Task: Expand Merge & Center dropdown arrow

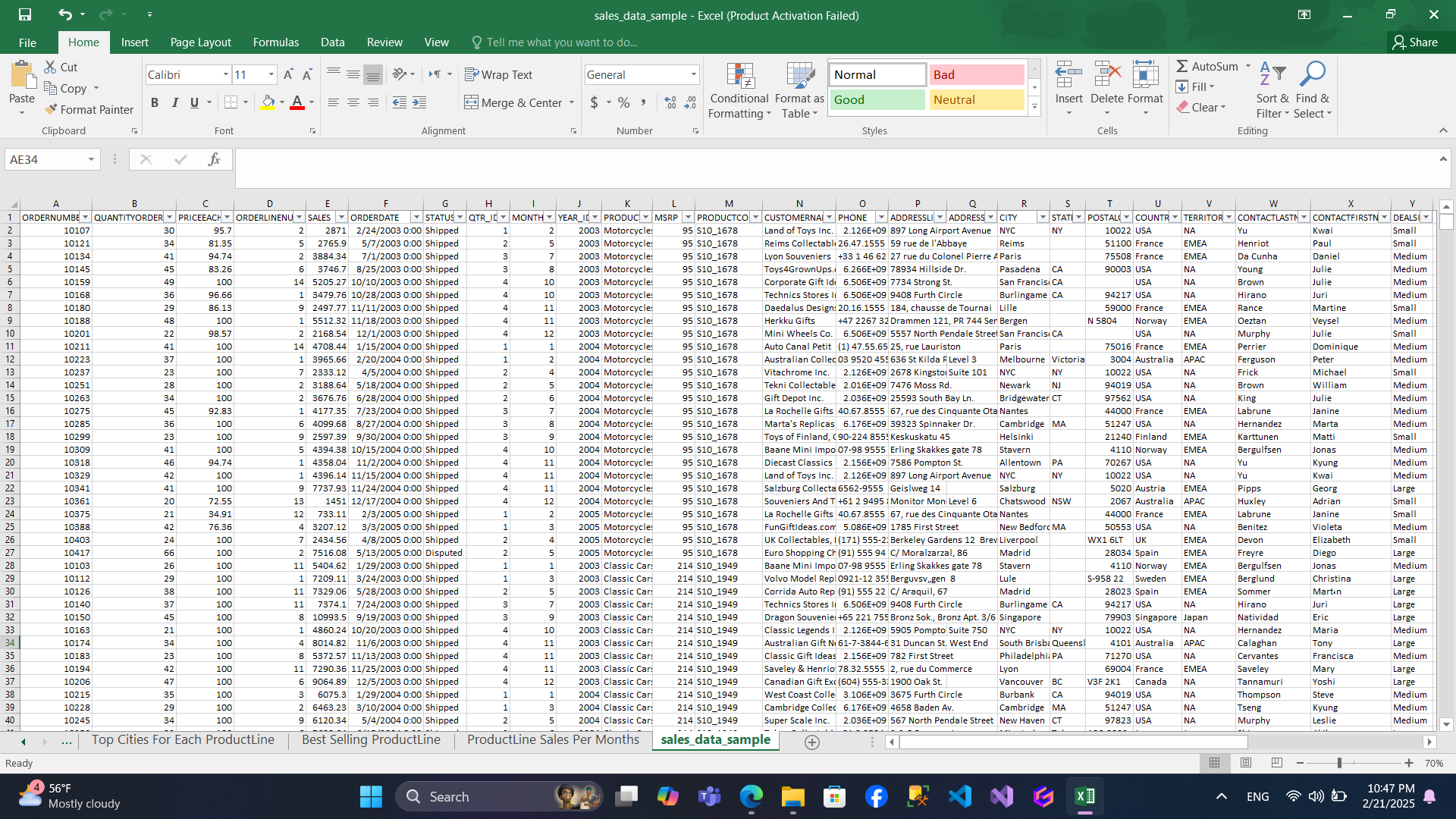Action: click(x=571, y=102)
